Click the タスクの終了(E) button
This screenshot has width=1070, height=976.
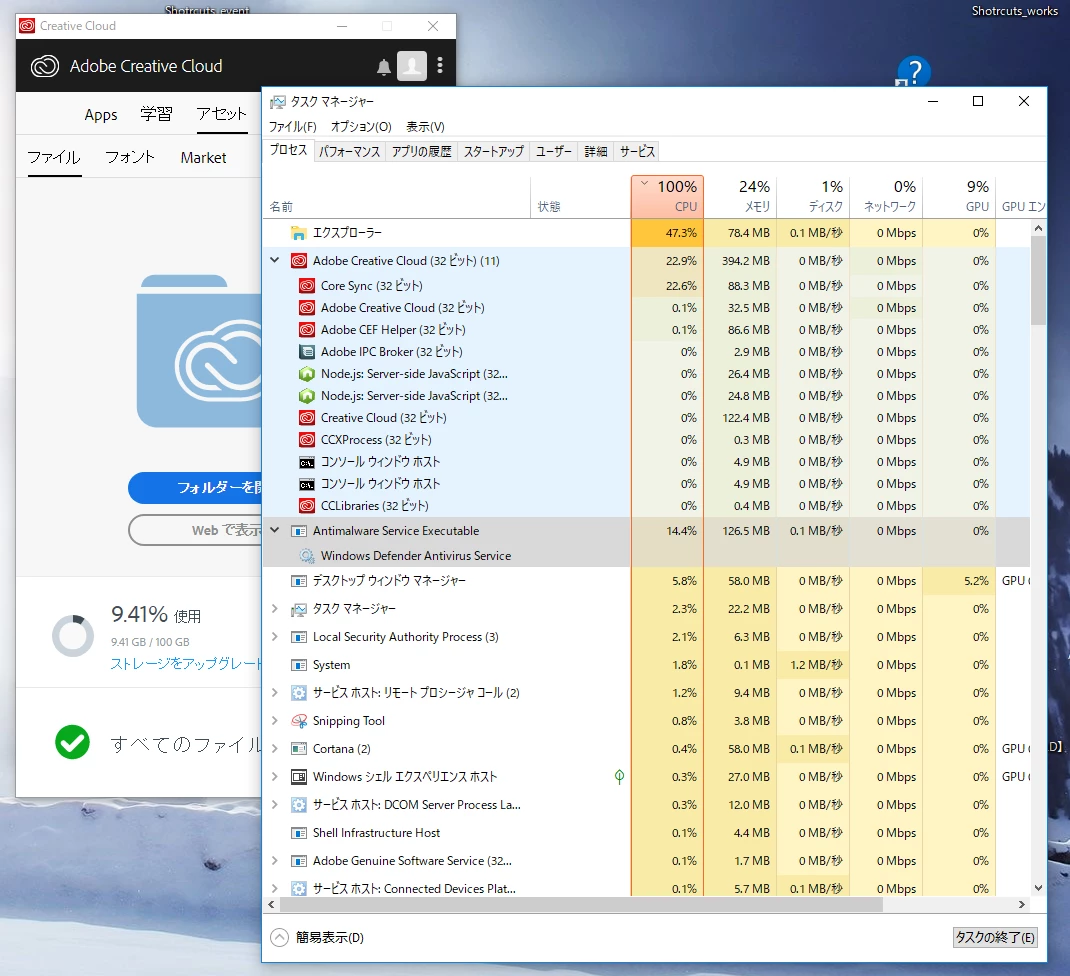pos(995,937)
